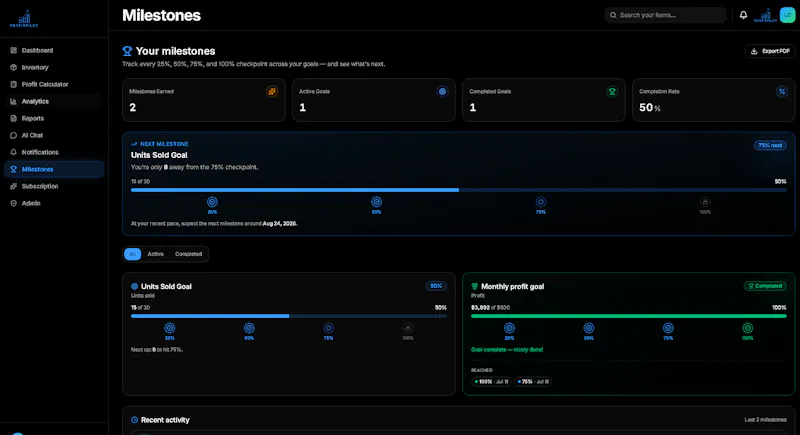Click the Reports document icon
The image size is (800, 435).
[14, 118]
